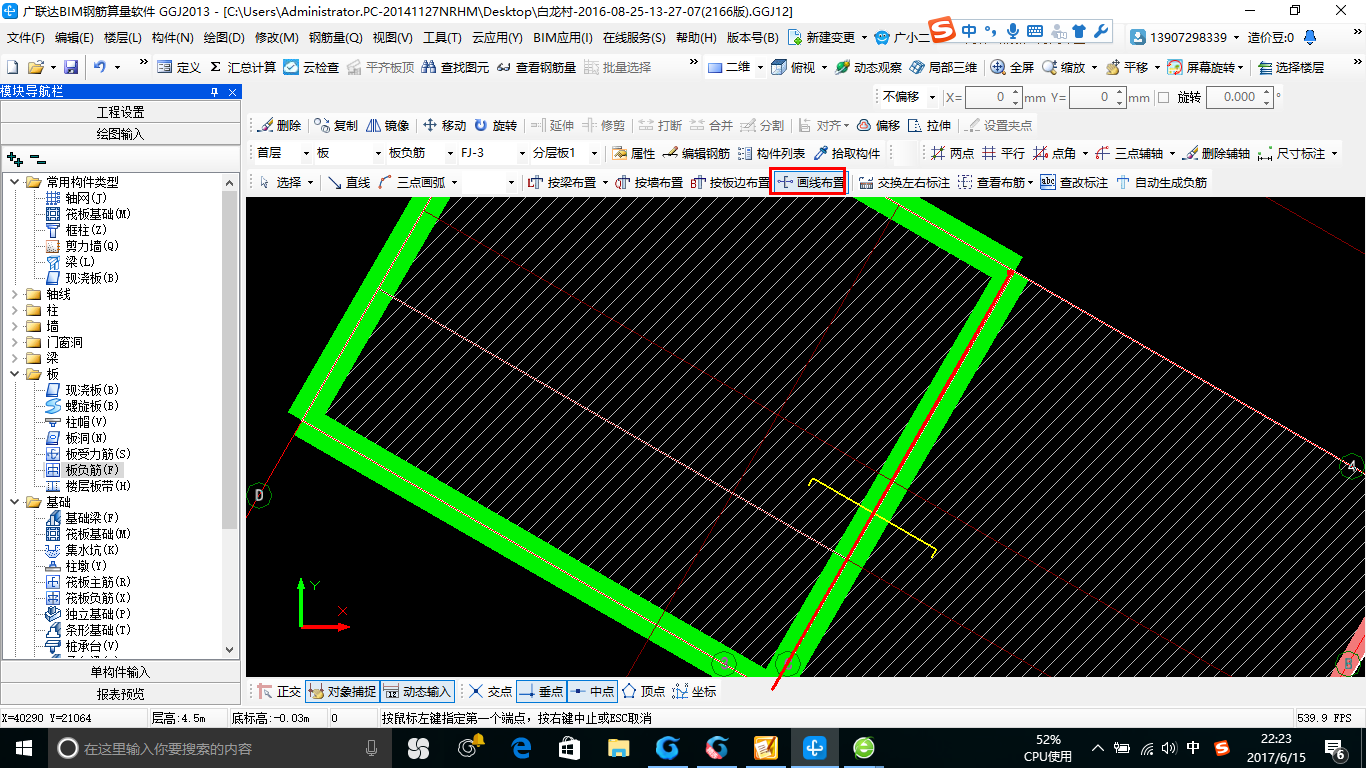
Task: Open 绘图(D) menu
Action: (x=223, y=38)
